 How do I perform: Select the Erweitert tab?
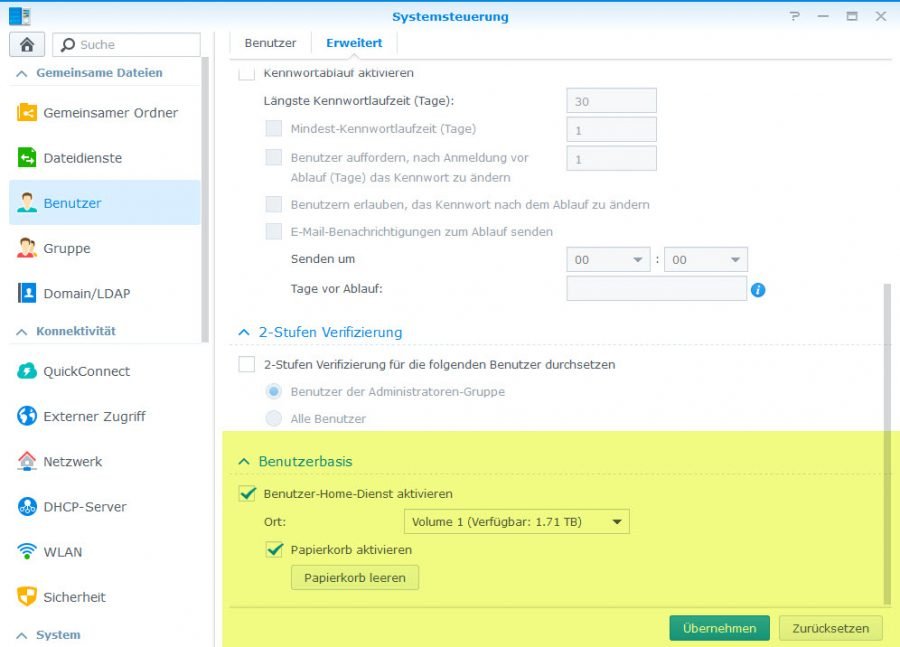355,43
